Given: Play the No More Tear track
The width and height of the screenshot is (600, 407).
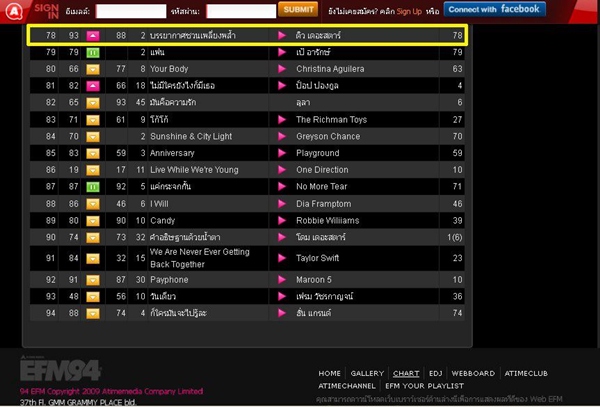Looking at the screenshot, I should 282,187.
